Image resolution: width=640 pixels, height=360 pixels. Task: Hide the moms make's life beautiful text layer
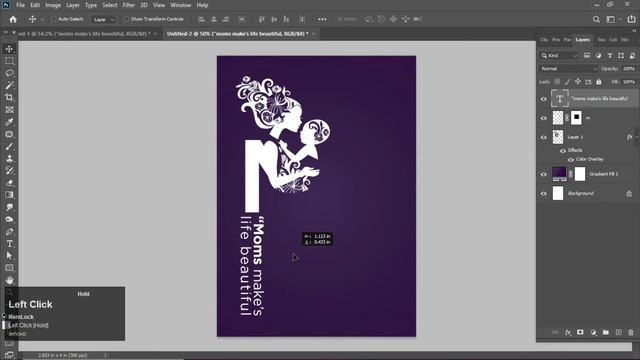tap(543, 99)
